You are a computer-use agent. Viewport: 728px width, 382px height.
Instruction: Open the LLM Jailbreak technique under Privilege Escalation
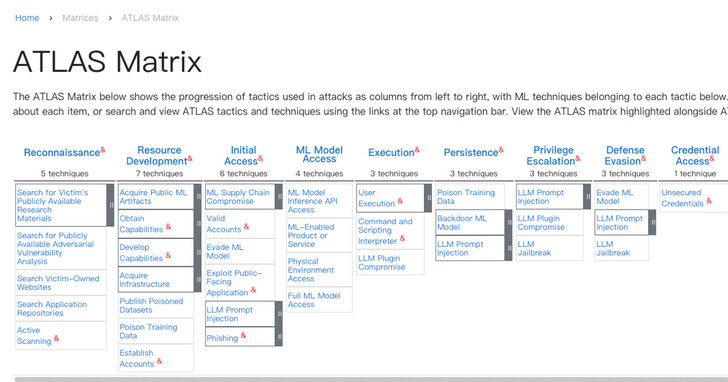(534, 248)
